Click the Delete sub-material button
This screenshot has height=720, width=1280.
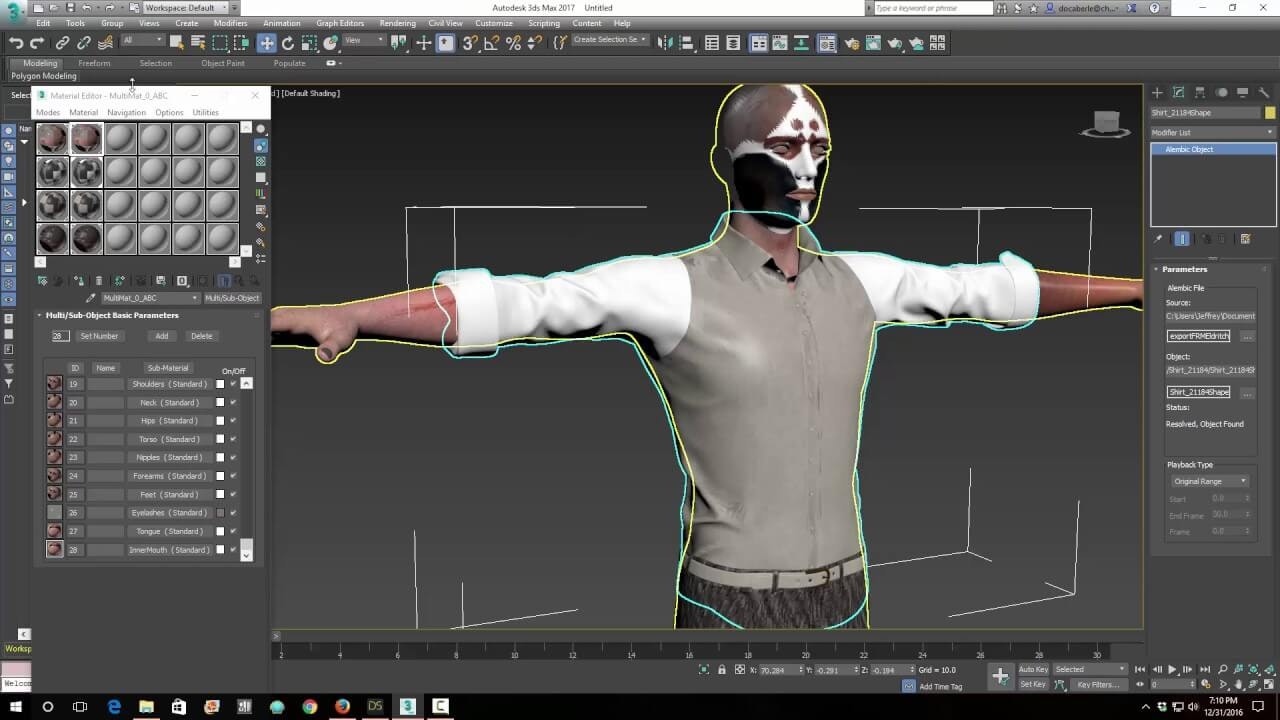click(201, 336)
